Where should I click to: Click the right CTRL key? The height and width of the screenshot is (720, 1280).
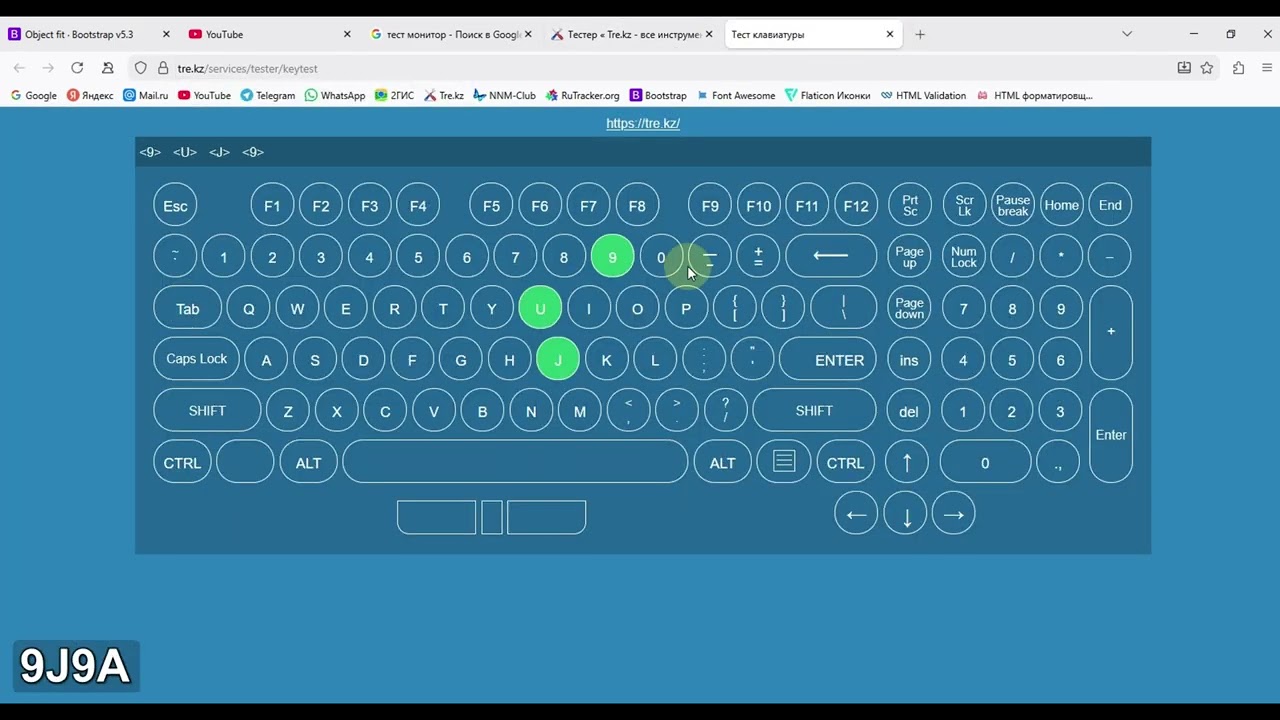point(845,463)
